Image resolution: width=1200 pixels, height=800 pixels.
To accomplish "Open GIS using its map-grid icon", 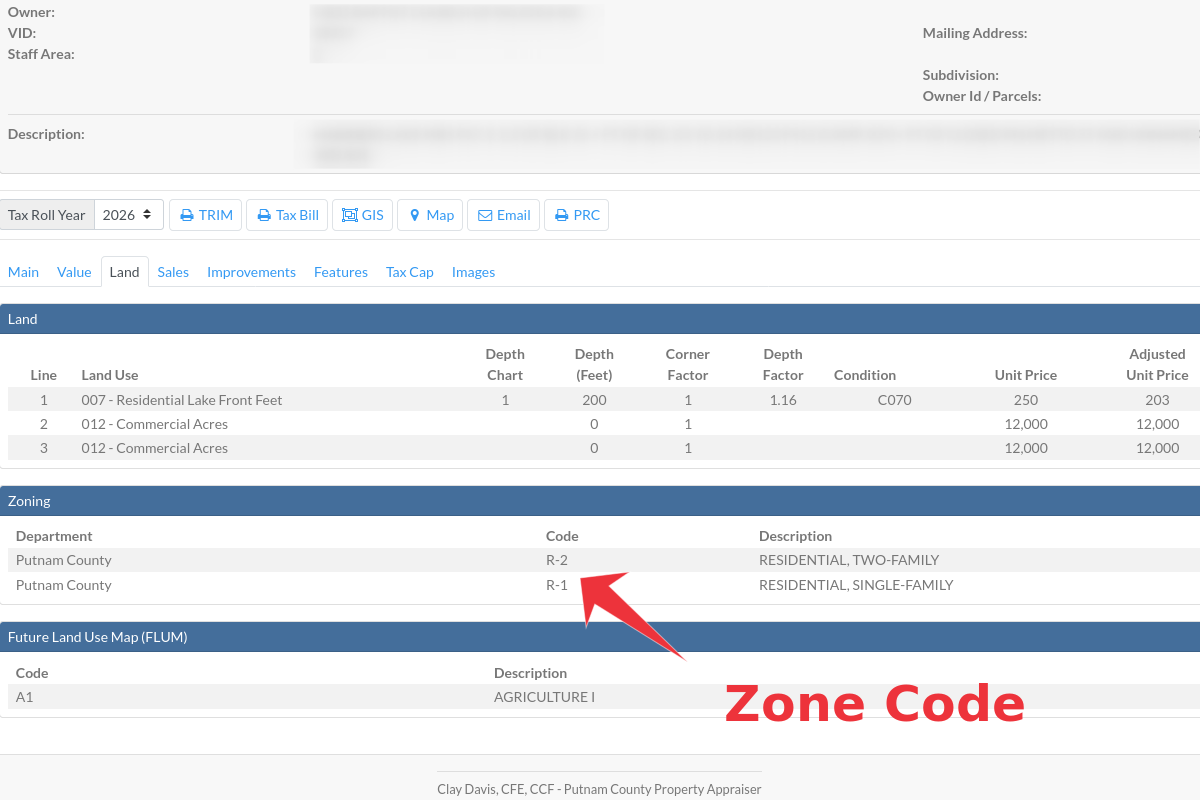I will click(348, 214).
